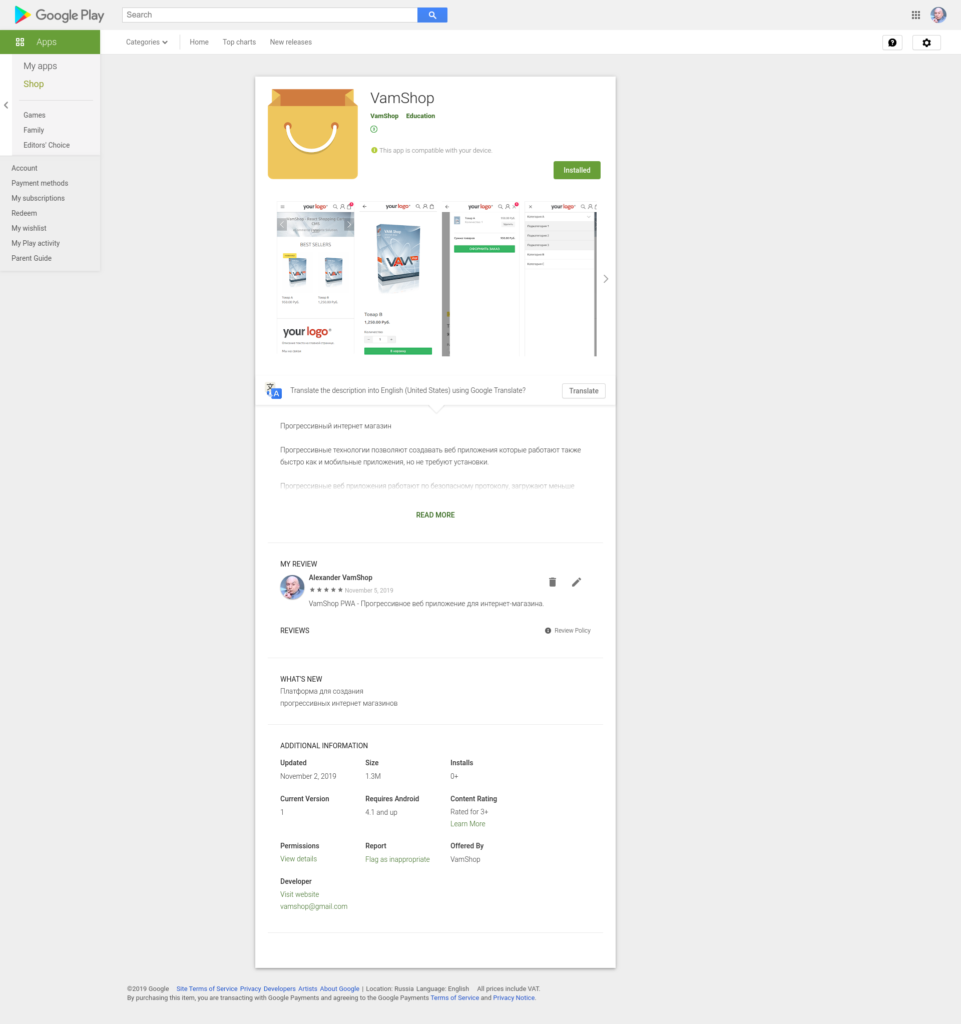This screenshot has height=1024, width=961.
Task: Click the Education category link
Action: point(420,116)
